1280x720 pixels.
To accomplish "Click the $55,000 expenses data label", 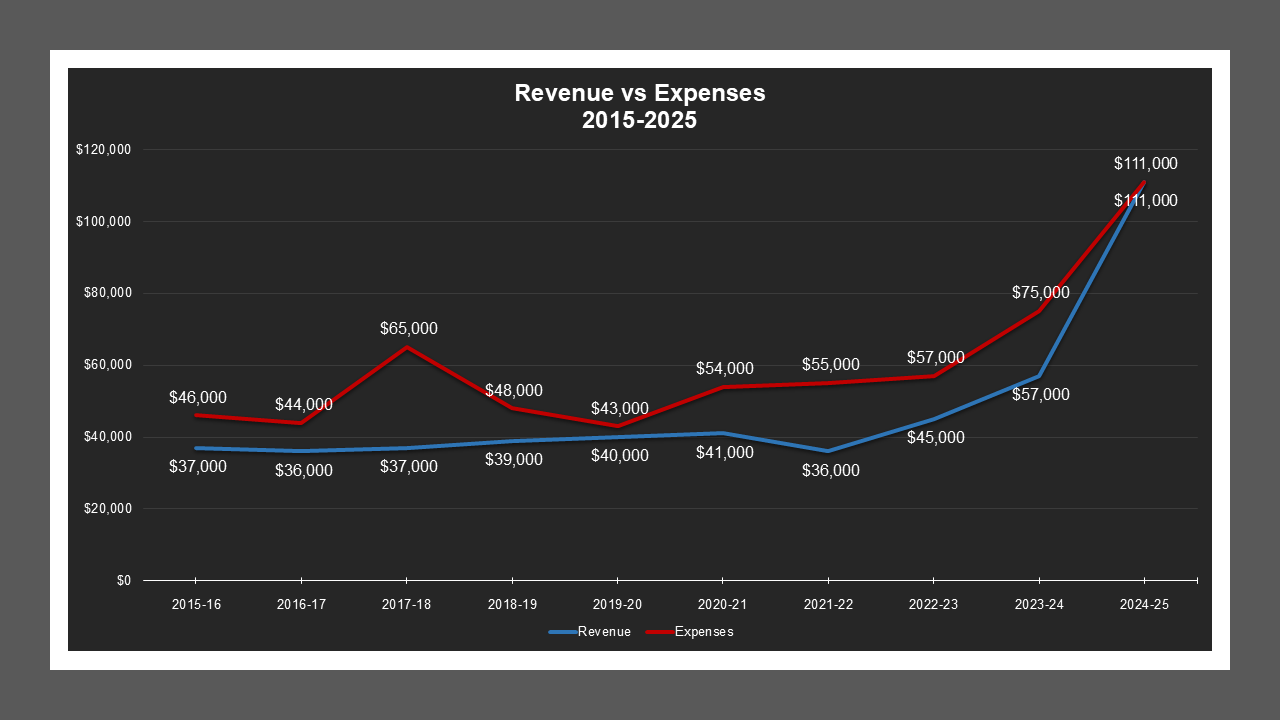I will 830,364.
